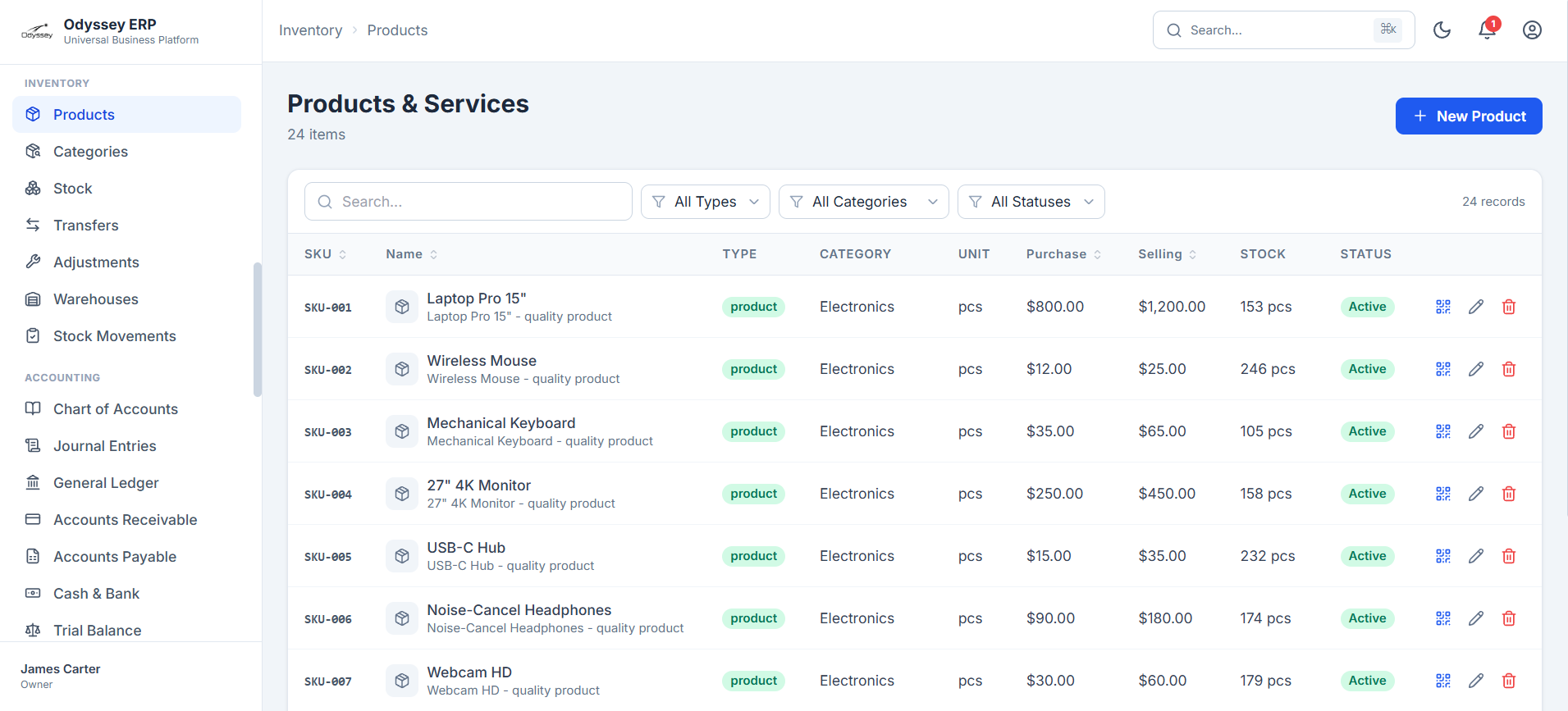Image resolution: width=1568 pixels, height=711 pixels.
Task: Click the SKU-001 cell
Action: 328,308
